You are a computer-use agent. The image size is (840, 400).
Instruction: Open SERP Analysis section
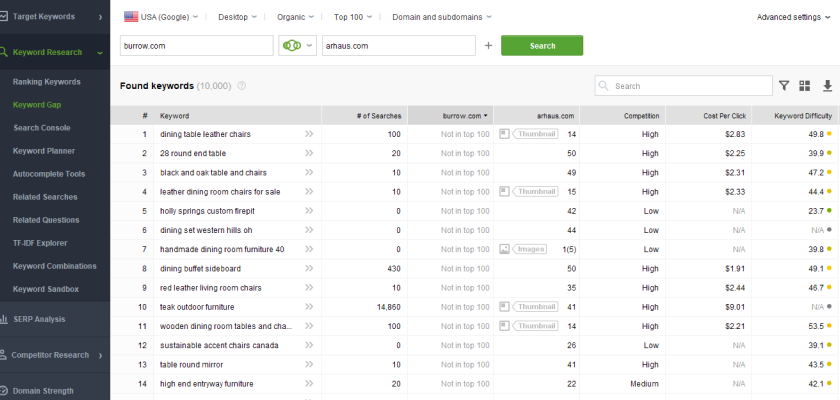(39, 319)
